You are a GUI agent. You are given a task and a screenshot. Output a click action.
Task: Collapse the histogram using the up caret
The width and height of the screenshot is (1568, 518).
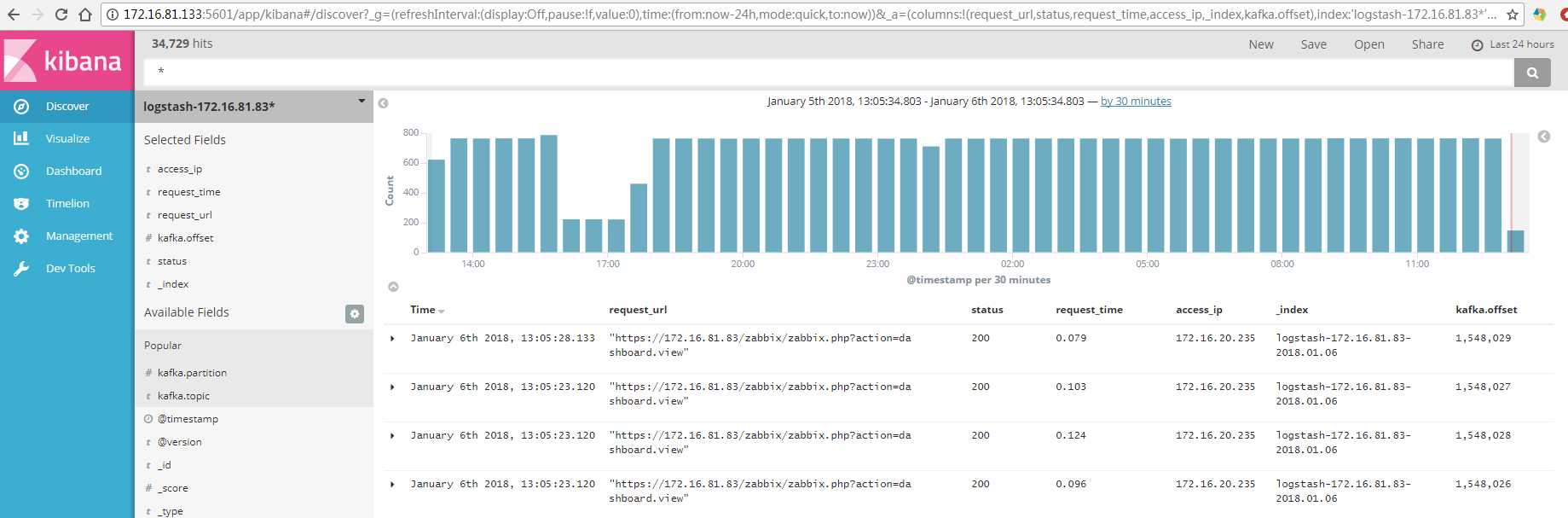(393, 287)
